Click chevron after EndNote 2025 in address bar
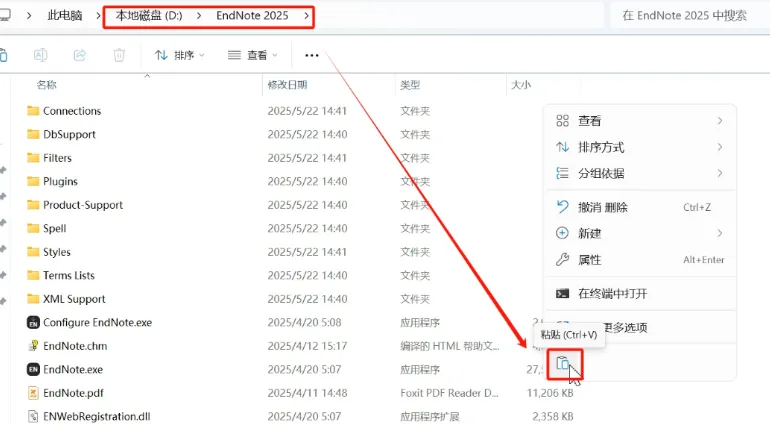 306,16
